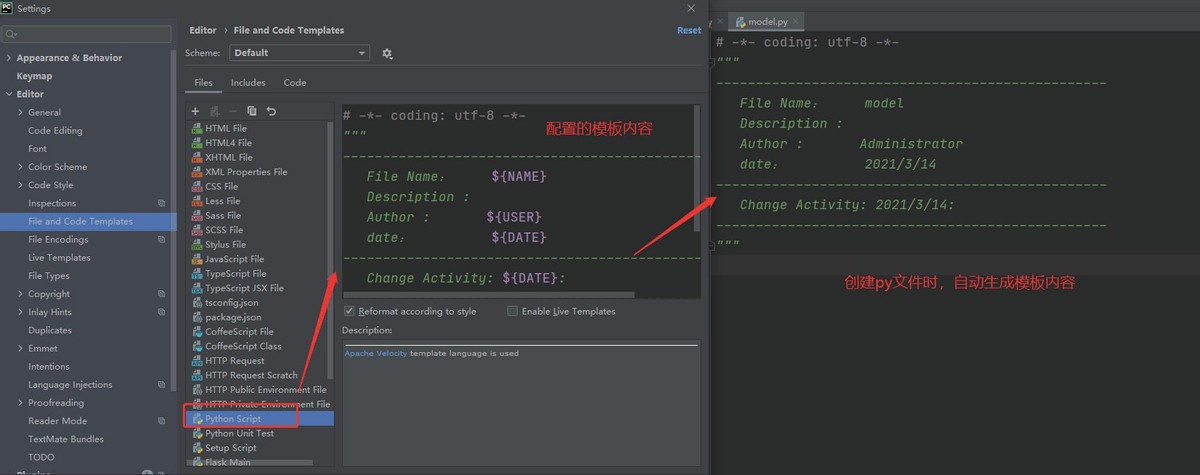Click the project-level icon beside Language Injections
The image size is (1200, 475).
pos(162,385)
